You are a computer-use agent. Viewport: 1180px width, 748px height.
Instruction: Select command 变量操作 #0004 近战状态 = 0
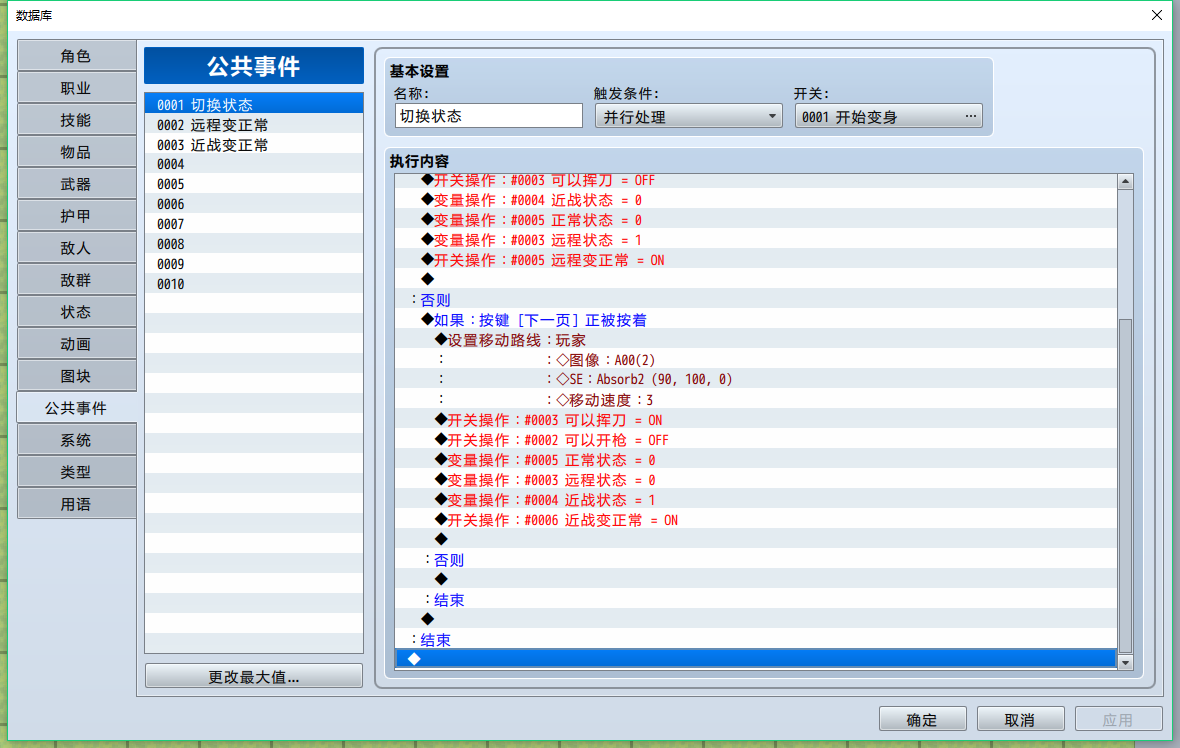(x=756, y=200)
